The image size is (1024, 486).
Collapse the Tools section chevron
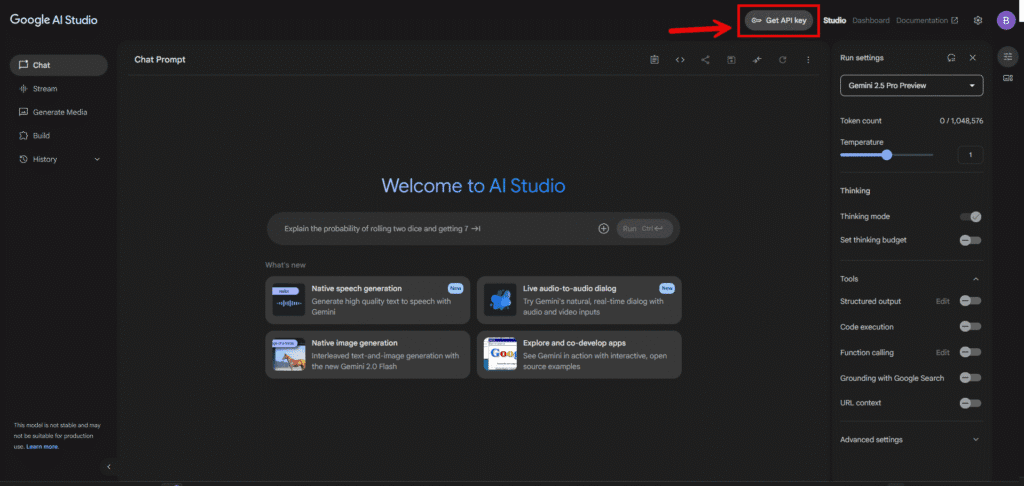tap(976, 279)
